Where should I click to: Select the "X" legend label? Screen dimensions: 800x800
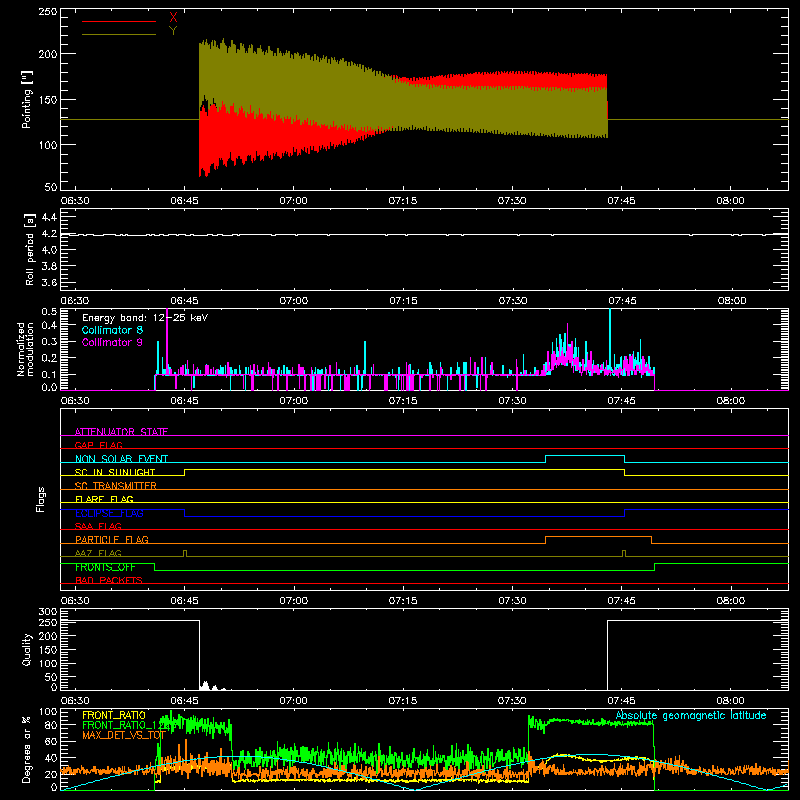(173, 18)
